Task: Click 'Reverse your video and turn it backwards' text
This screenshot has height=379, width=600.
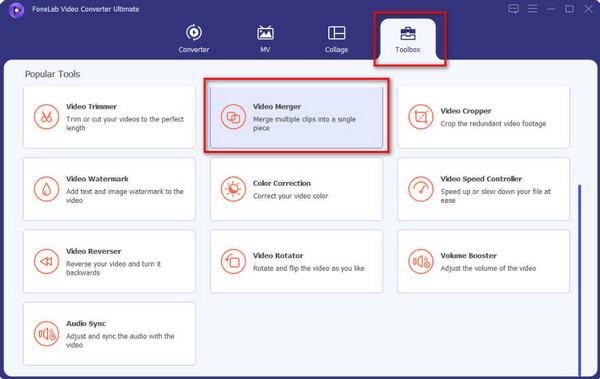Action: point(113,268)
